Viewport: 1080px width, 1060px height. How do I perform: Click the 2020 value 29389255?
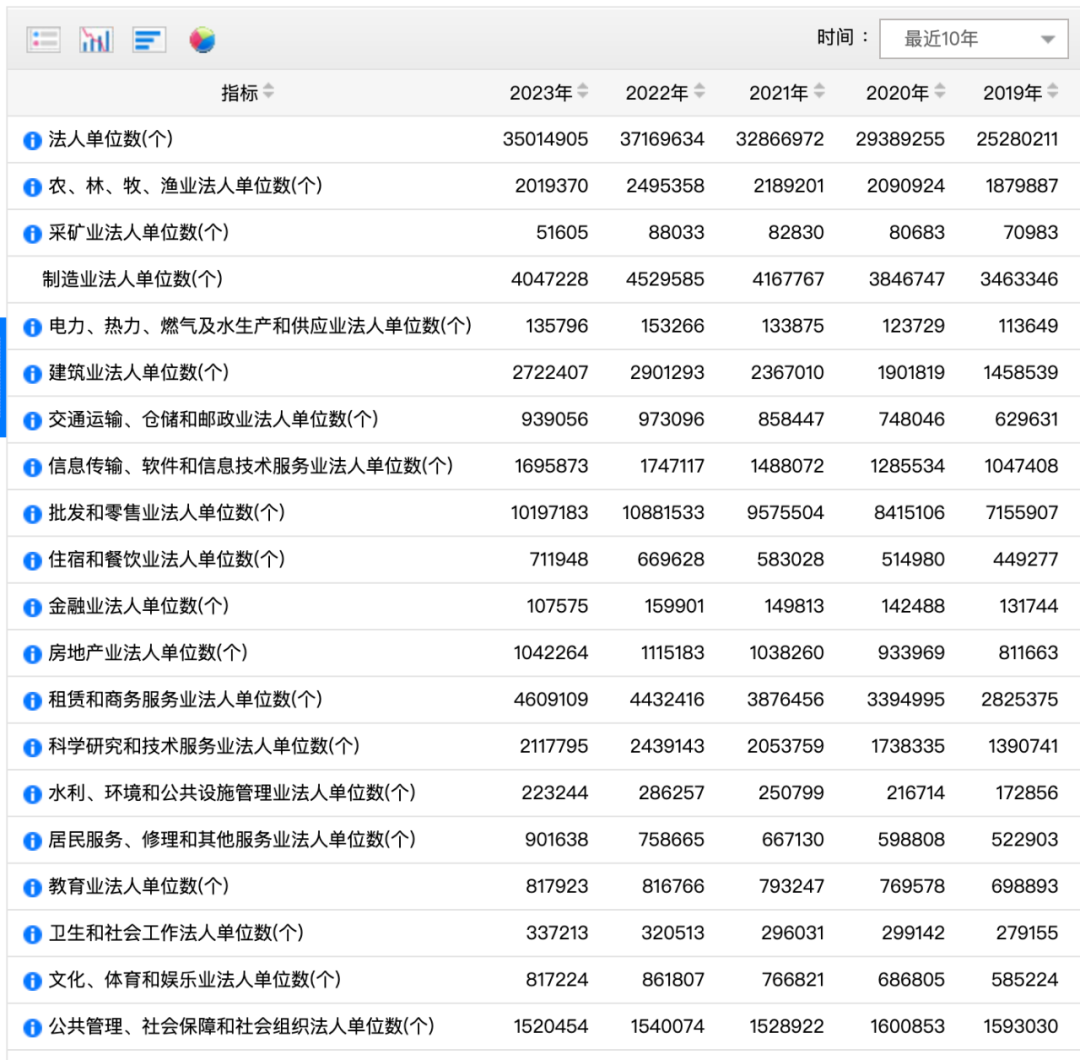tap(900, 139)
